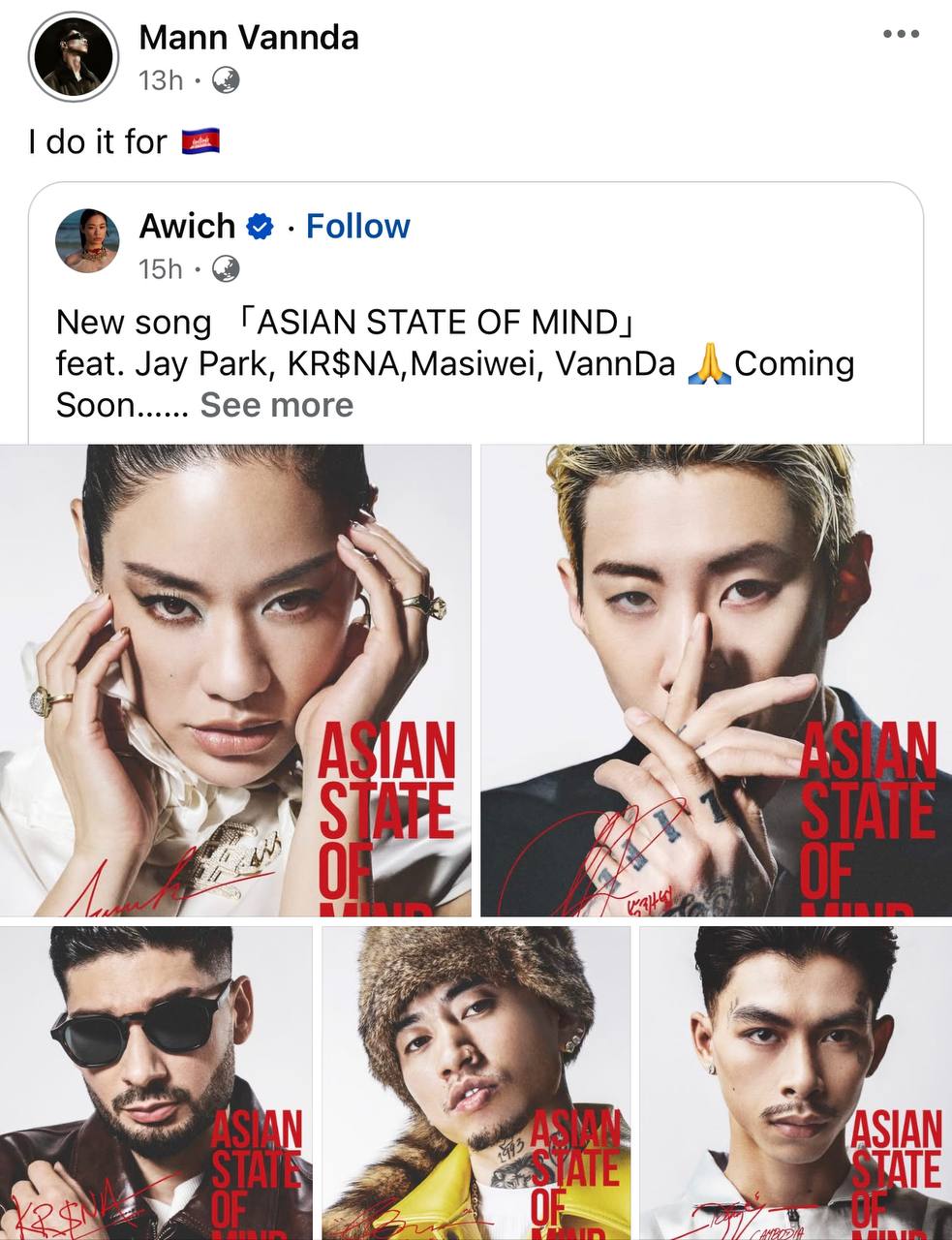Screen dimensions: 952x1240
Task: Follow Awich's page
Action: (358, 227)
